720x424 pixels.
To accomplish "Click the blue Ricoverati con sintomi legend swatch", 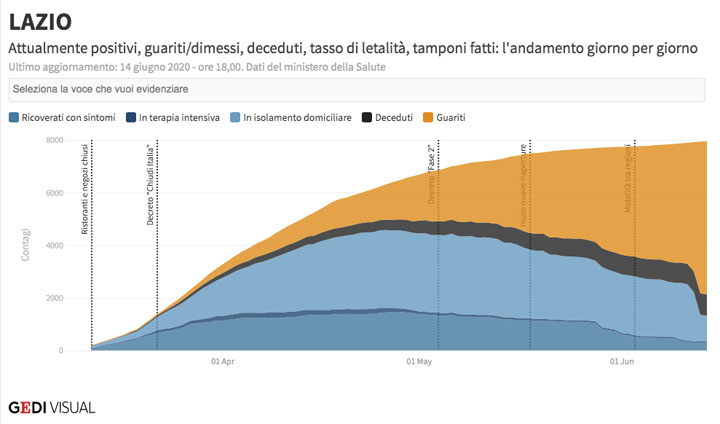I will (x=14, y=118).
